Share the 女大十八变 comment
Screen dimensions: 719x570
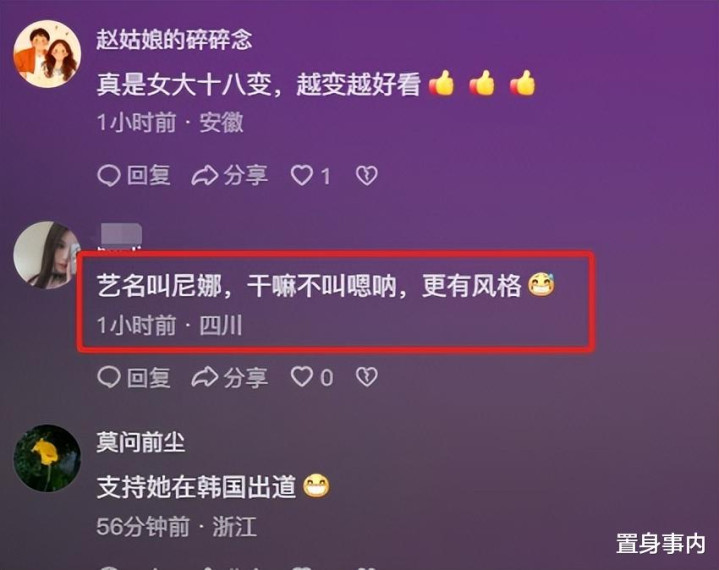click(x=230, y=176)
